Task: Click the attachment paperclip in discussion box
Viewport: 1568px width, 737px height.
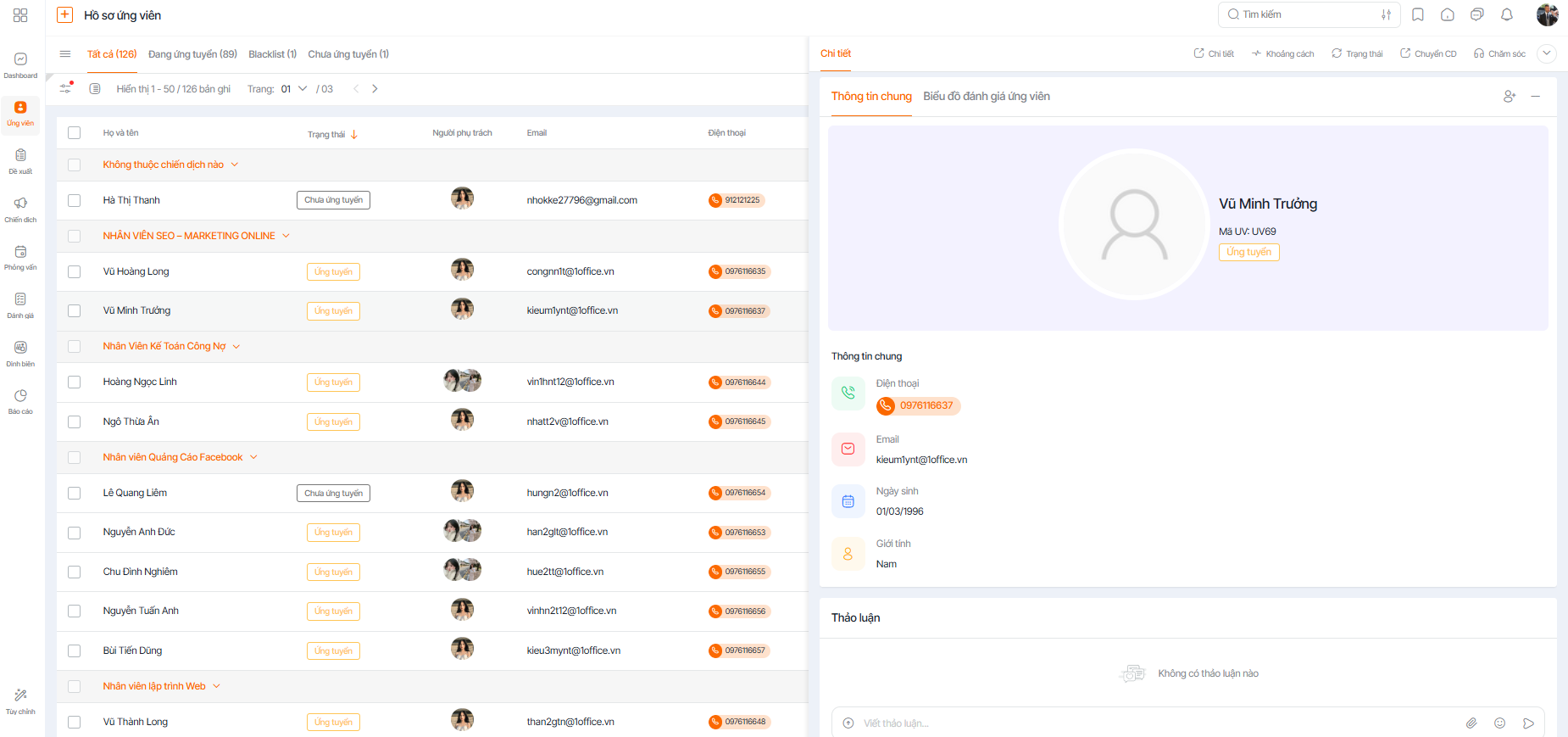Action: [1471, 723]
